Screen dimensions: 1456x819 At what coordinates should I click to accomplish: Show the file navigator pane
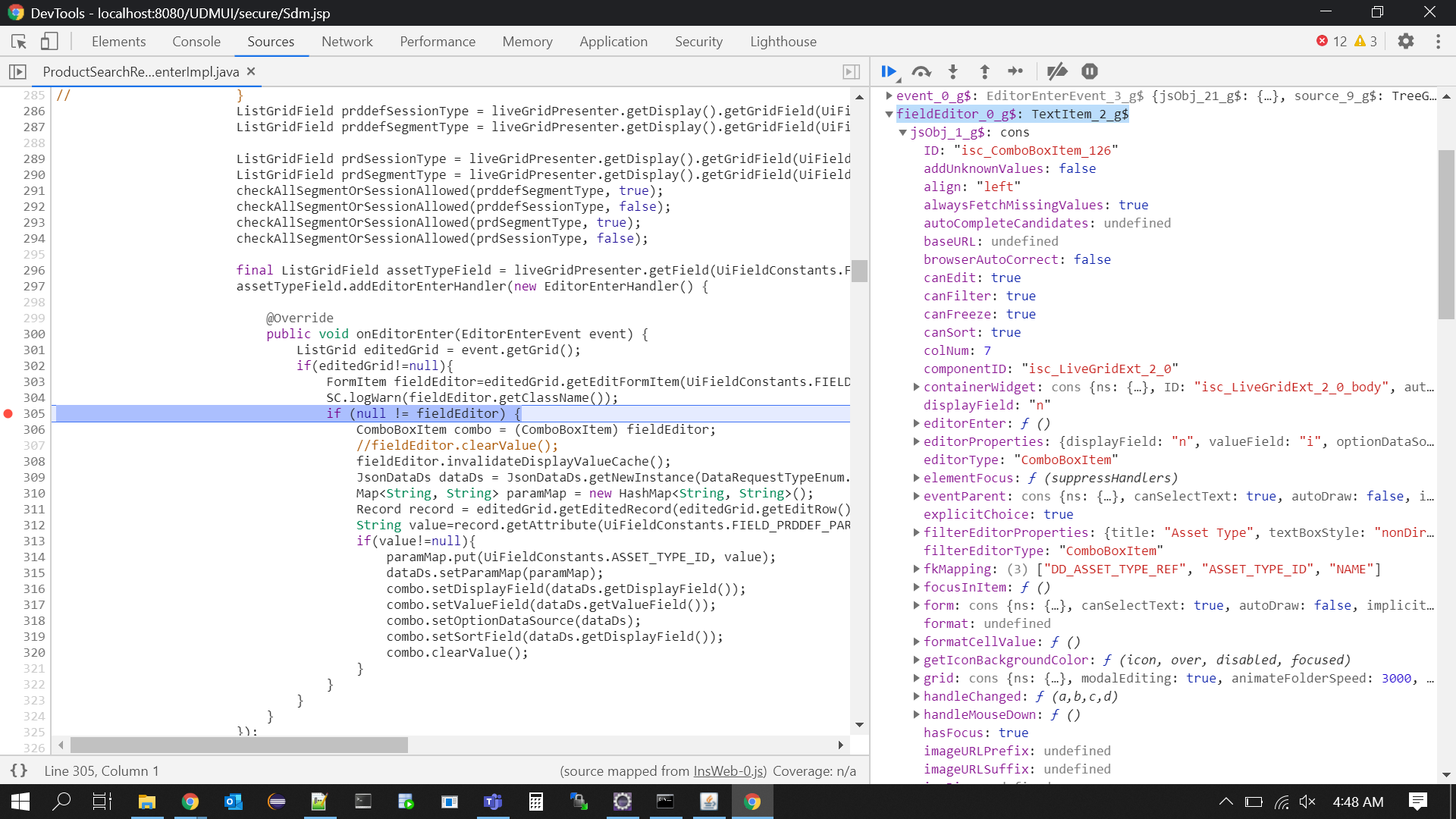(17, 71)
